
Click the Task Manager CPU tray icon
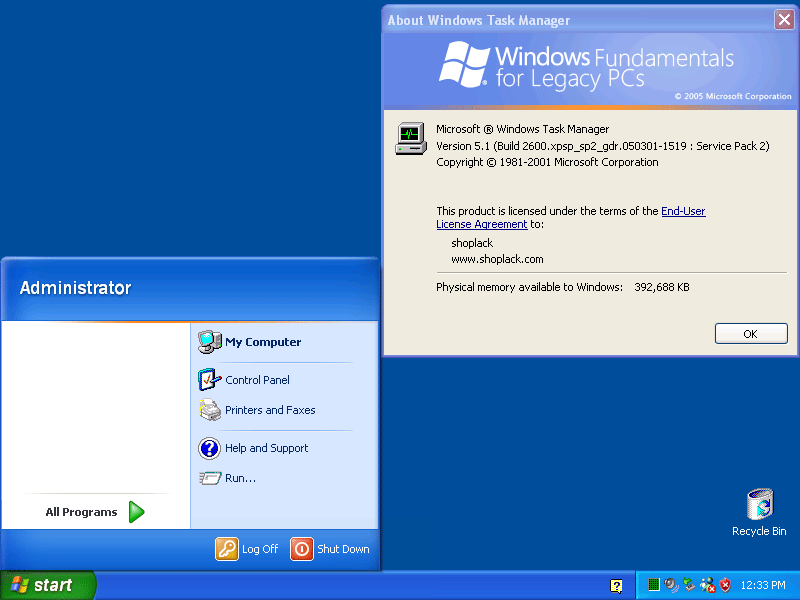click(x=654, y=585)
